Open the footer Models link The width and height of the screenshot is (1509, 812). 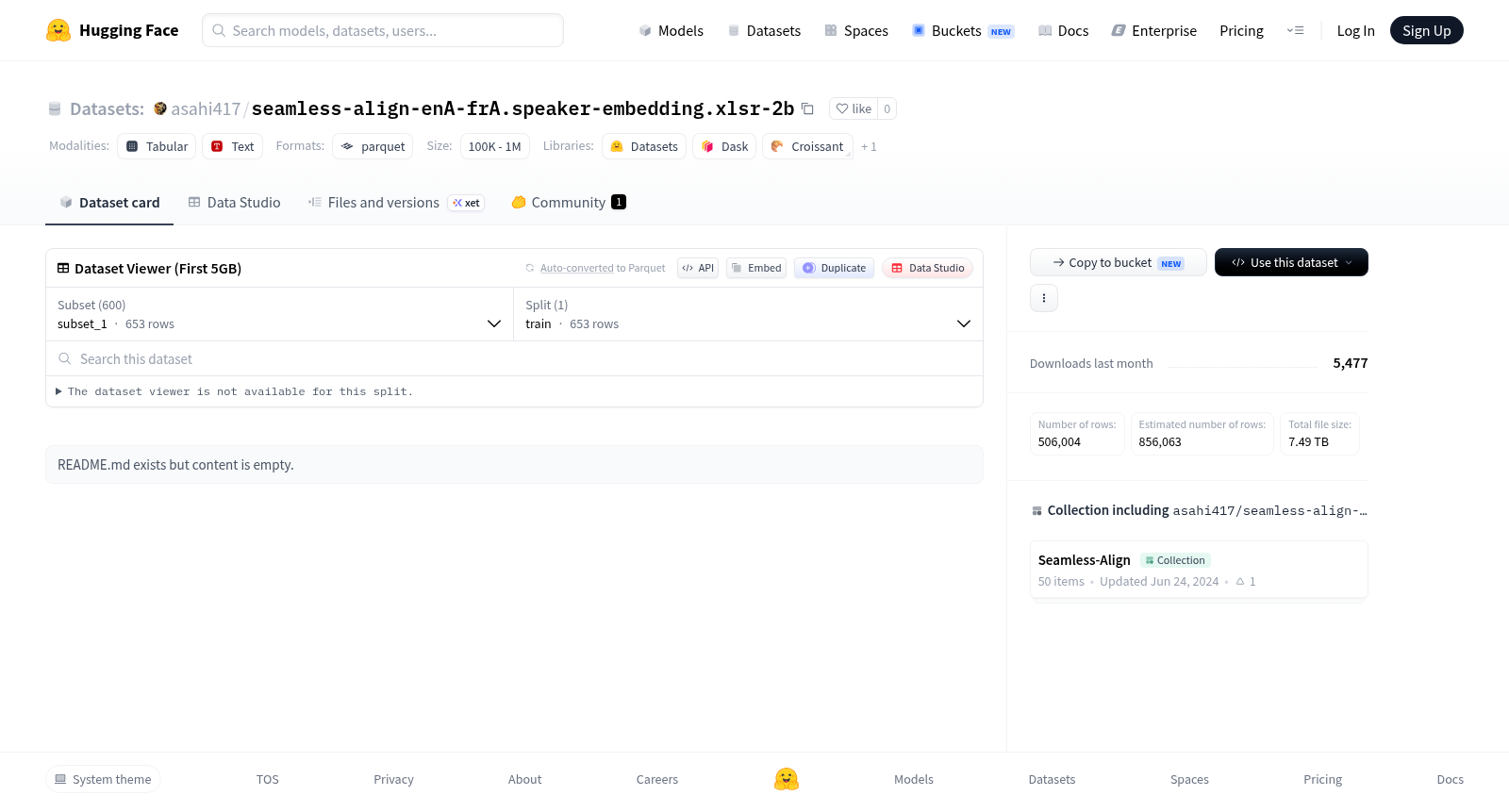(914, 779)
